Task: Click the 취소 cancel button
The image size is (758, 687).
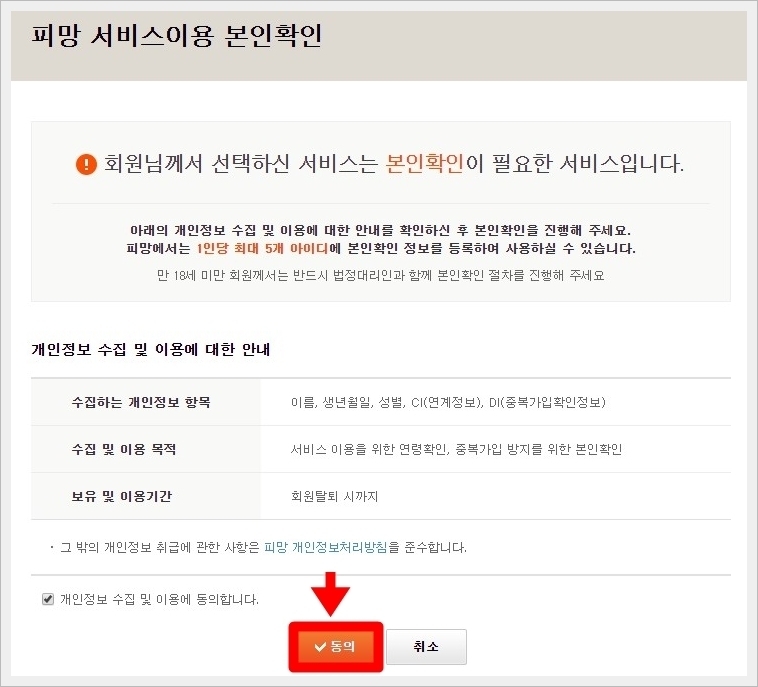Action: pos(426,646)
